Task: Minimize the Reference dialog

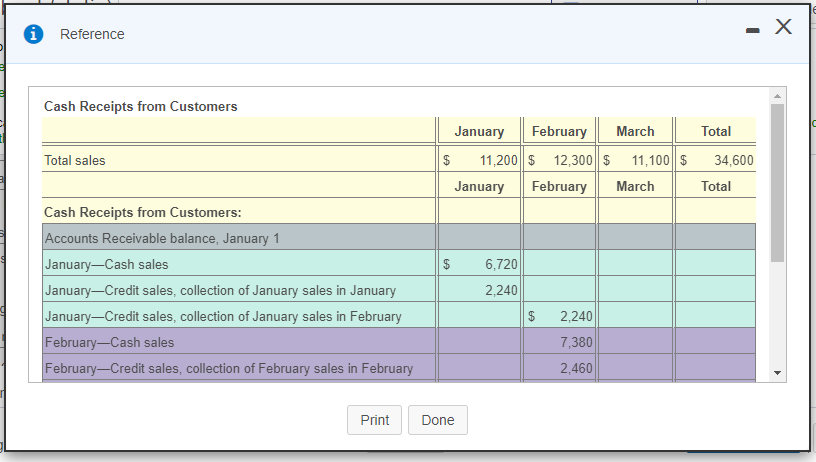Action: pos(752,31)
